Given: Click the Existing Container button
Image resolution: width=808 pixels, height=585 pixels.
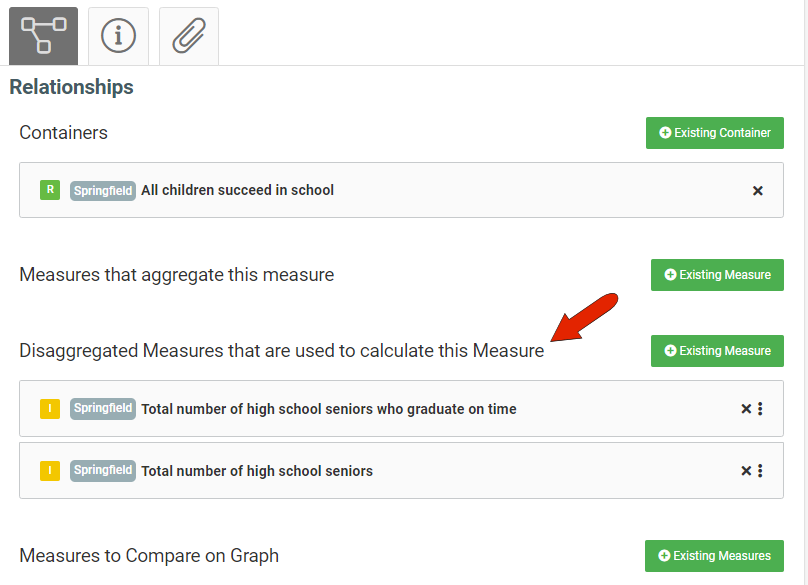Looking at the screenshot, I should click(x=714, y=133).
